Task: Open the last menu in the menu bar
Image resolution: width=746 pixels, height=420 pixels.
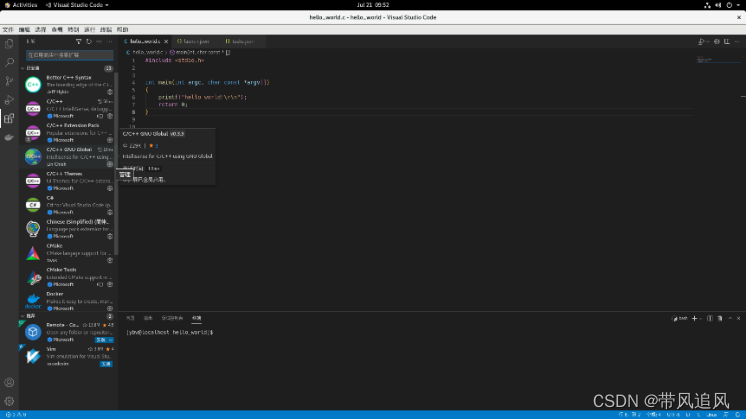Action: click(x=123, y=29)
